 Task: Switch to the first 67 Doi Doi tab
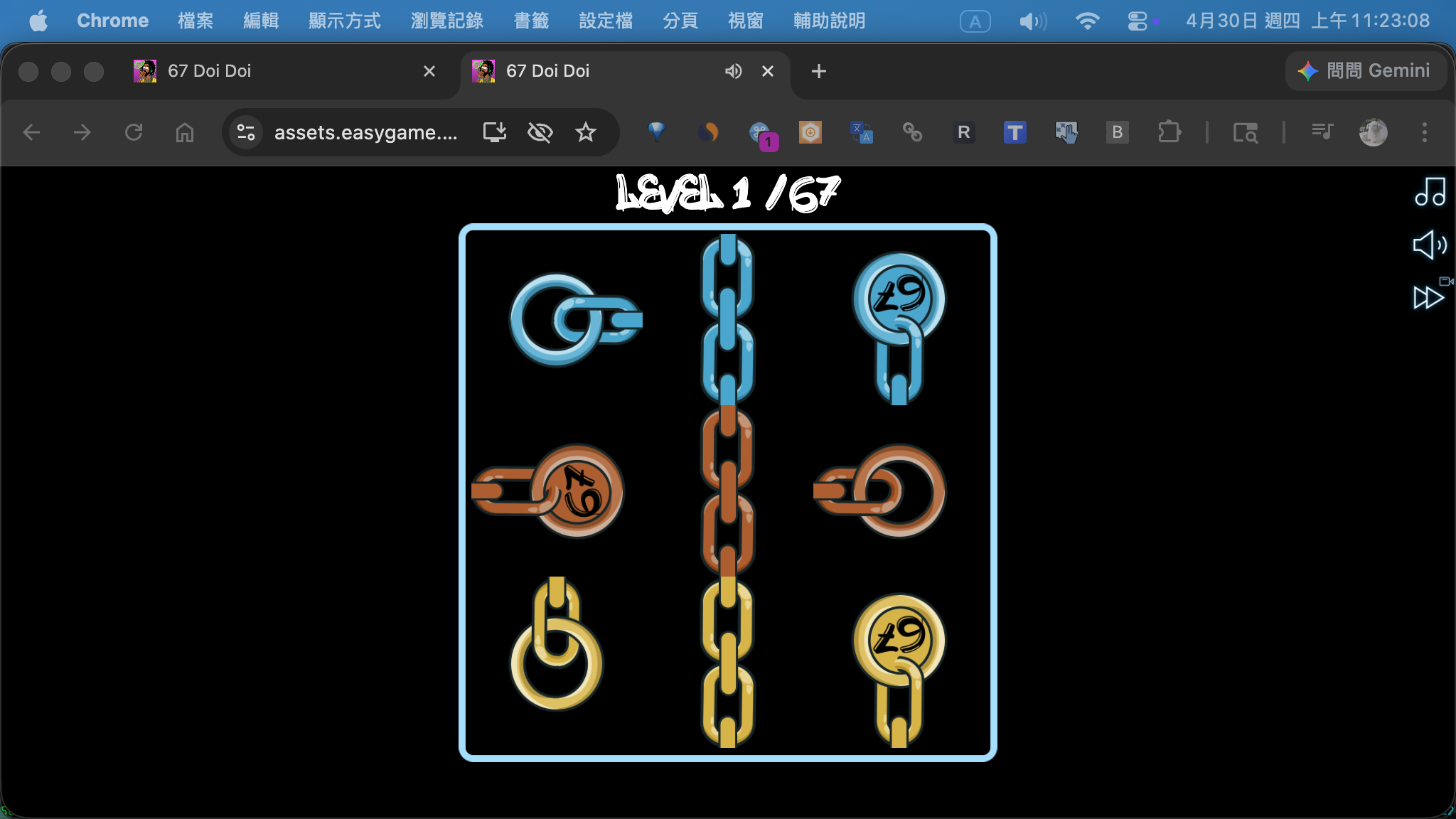coord(209,71)
